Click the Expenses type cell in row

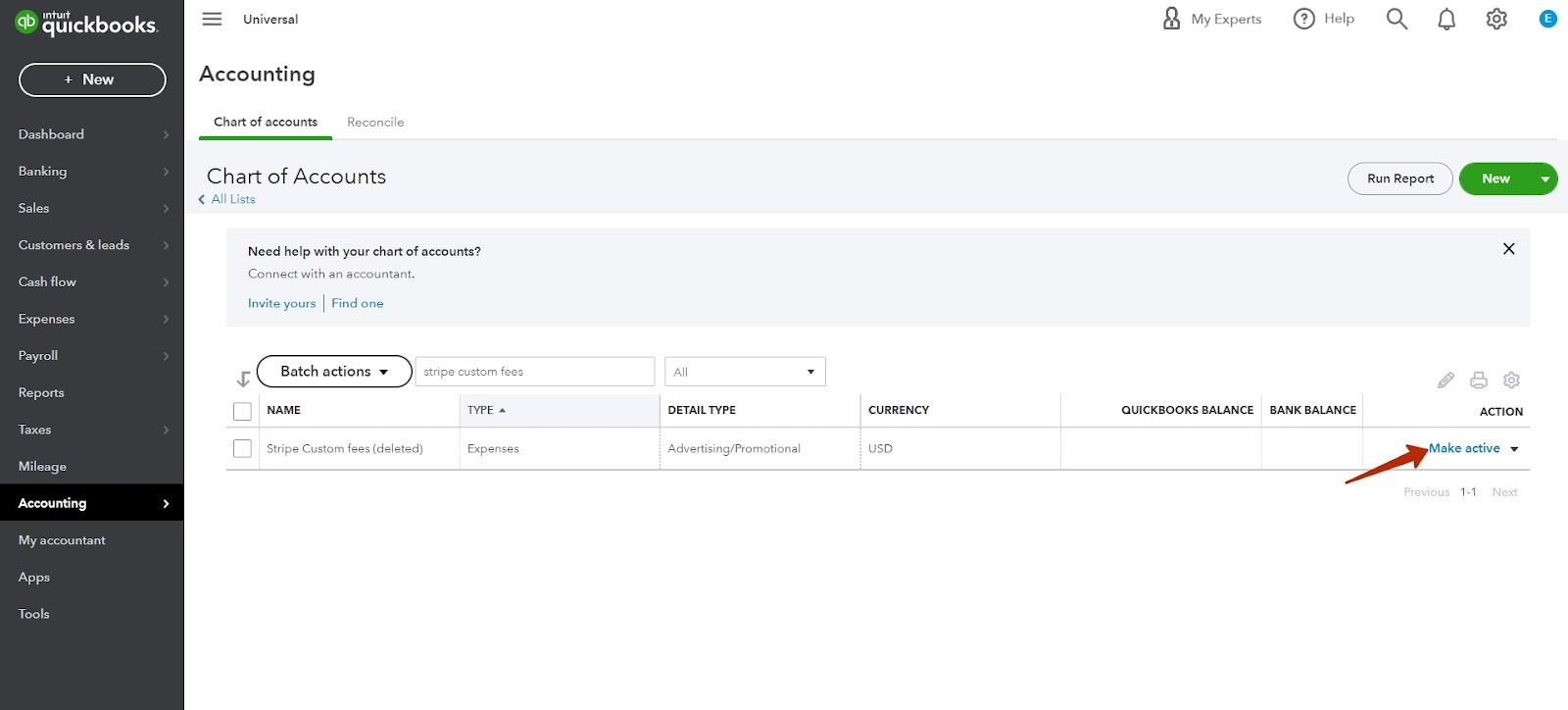point(493,448)
